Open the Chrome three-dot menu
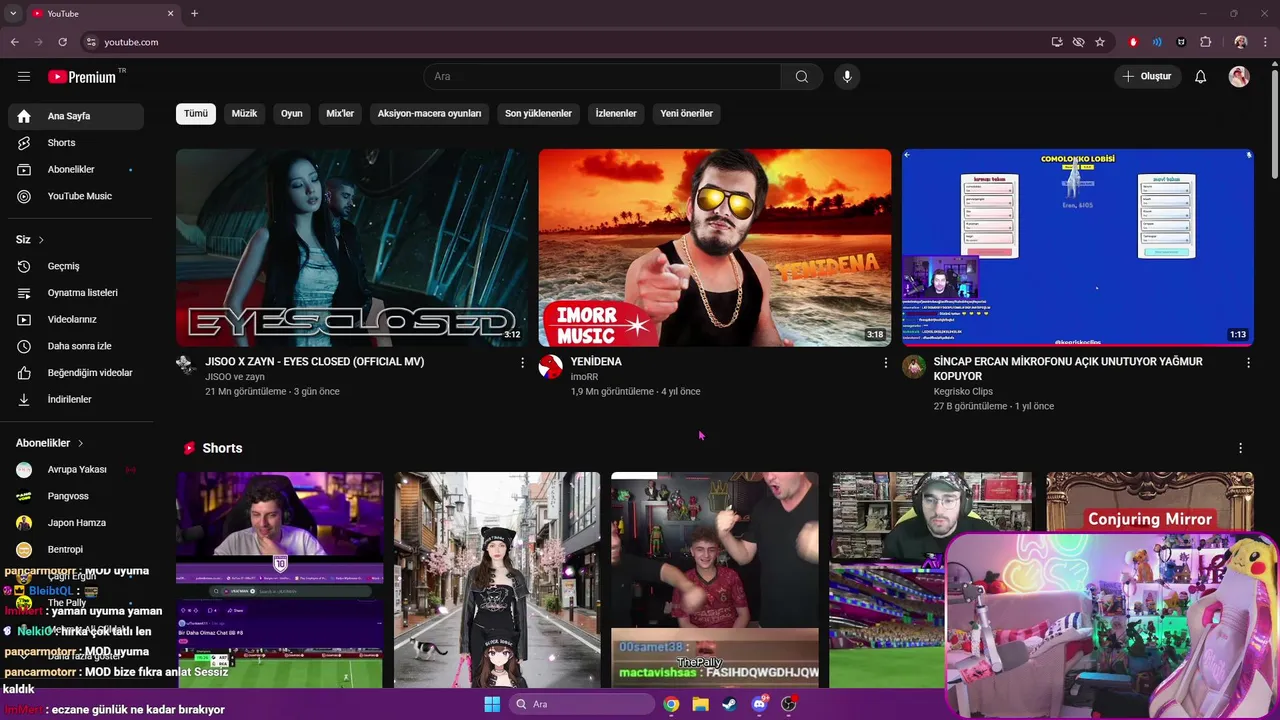Image resolution: width=1280 pixels, height=720 pixels. pos(1266,42)
